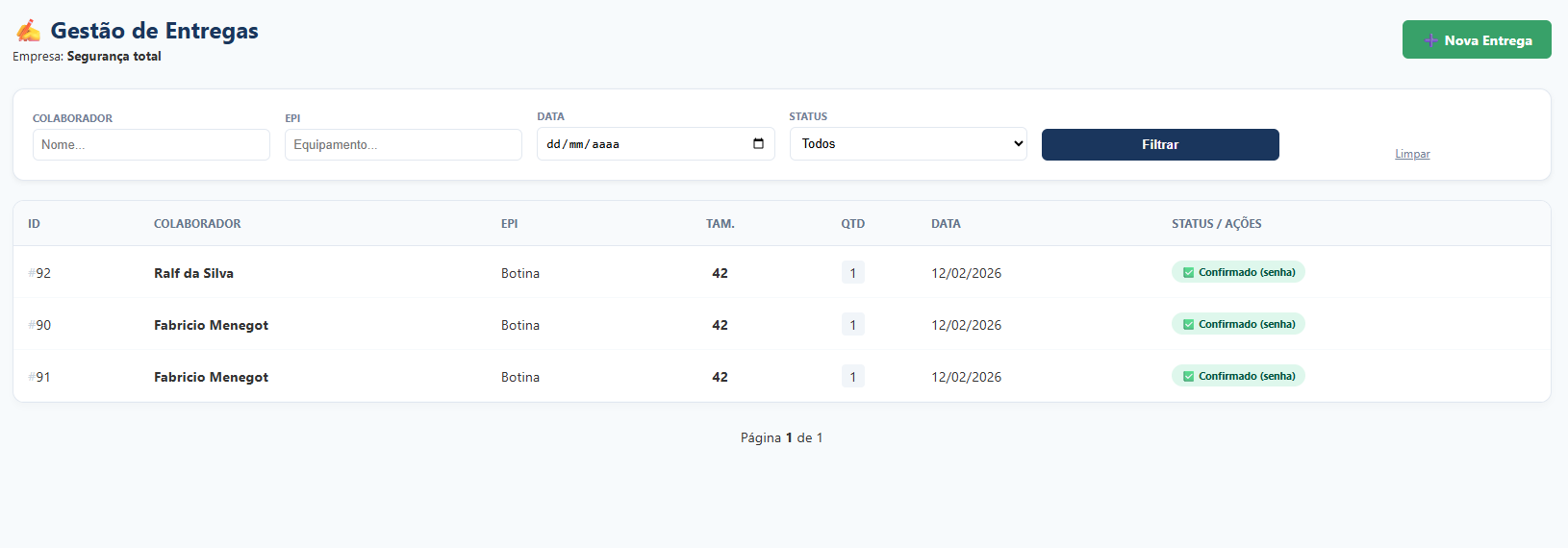Open the calendar picker icon in Data field
The image size is (1568, 548).
pyautogui.click(x=758, y=144)
